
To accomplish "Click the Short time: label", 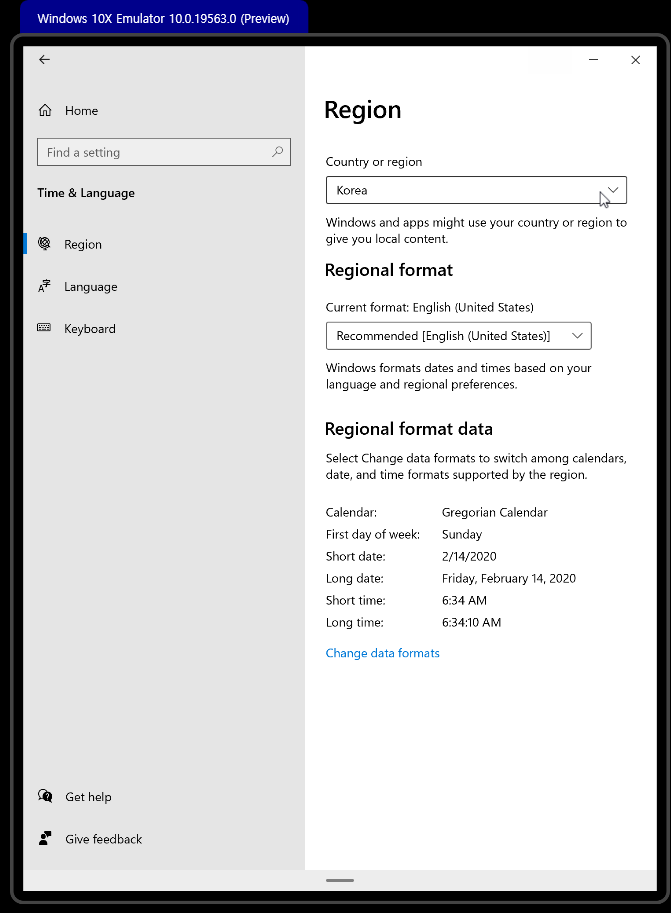I will tap(355, 600).
